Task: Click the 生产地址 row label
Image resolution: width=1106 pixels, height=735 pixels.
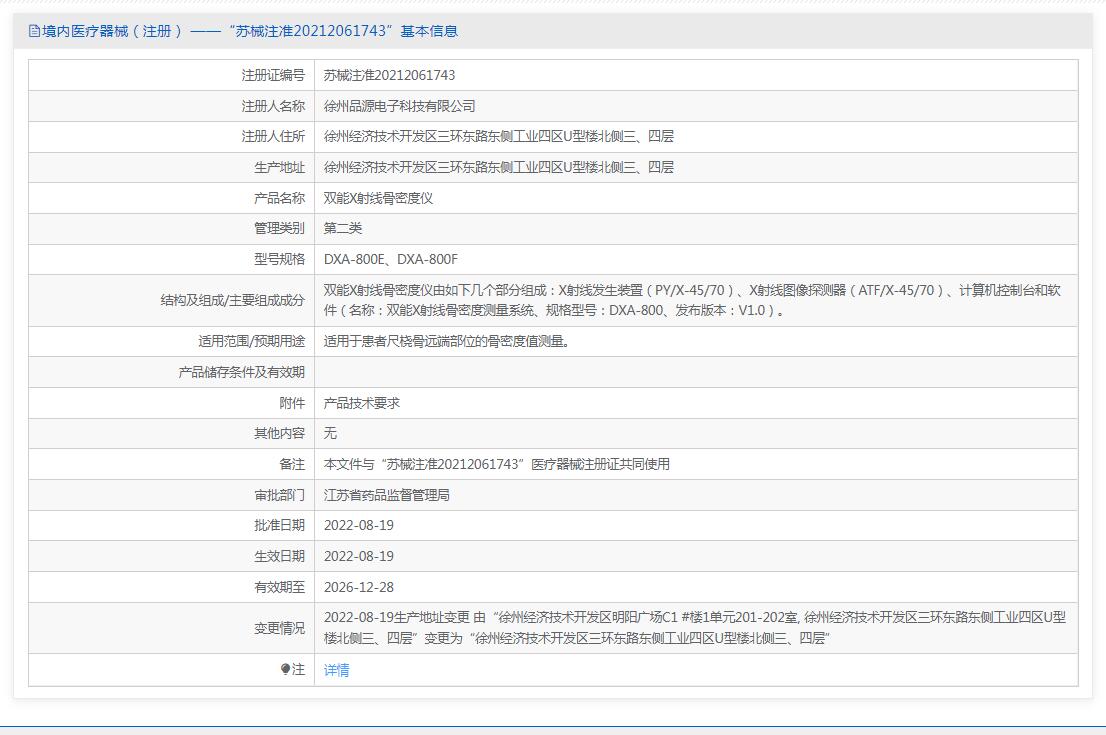Action: coord(279,167)
